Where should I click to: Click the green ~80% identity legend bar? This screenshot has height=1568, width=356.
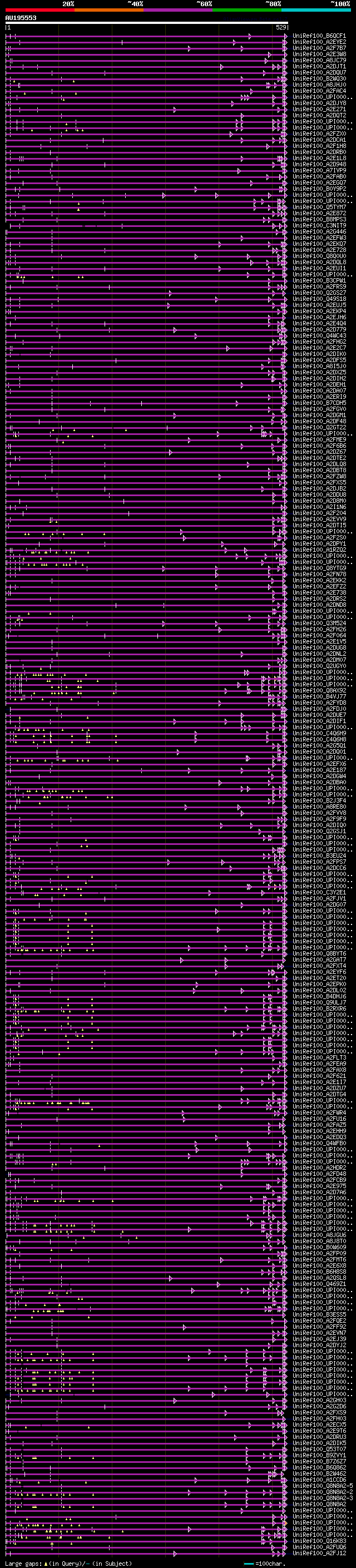pos(247,10)
